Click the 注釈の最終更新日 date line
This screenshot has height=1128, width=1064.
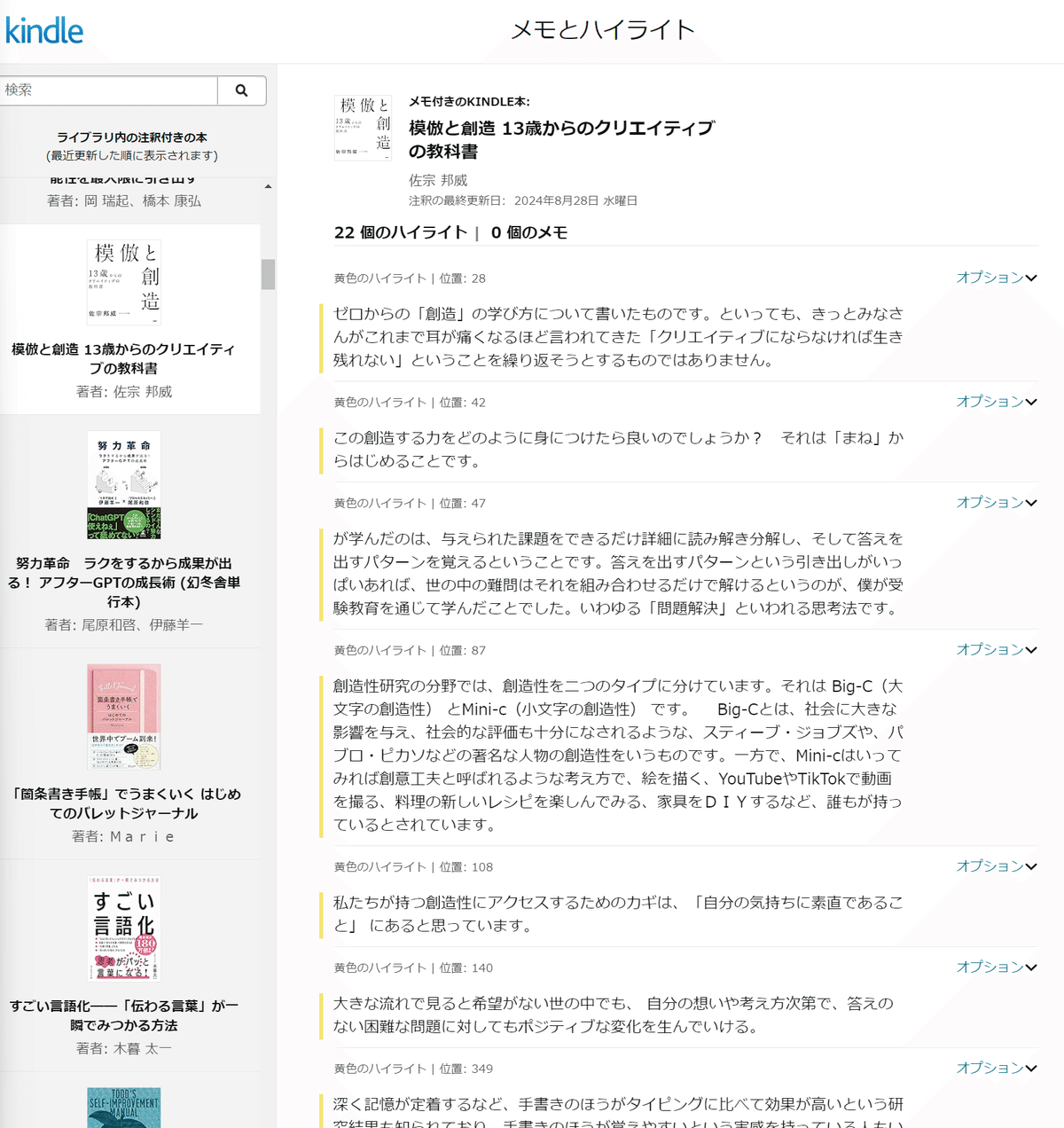coord(523,201)
